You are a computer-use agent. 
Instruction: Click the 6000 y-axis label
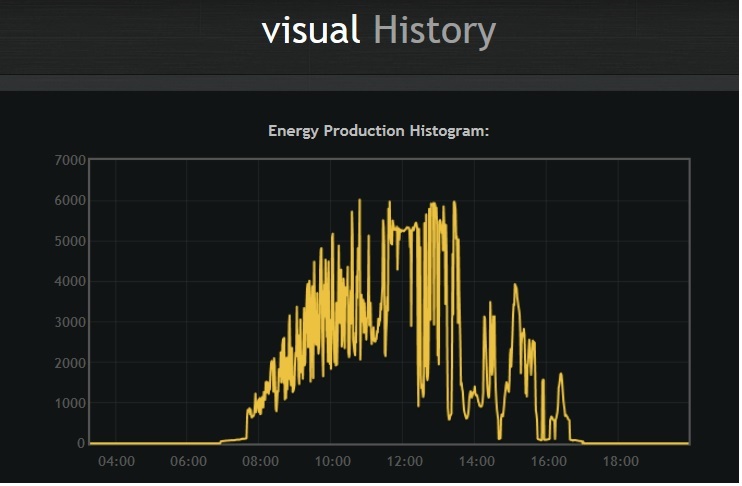70,201
